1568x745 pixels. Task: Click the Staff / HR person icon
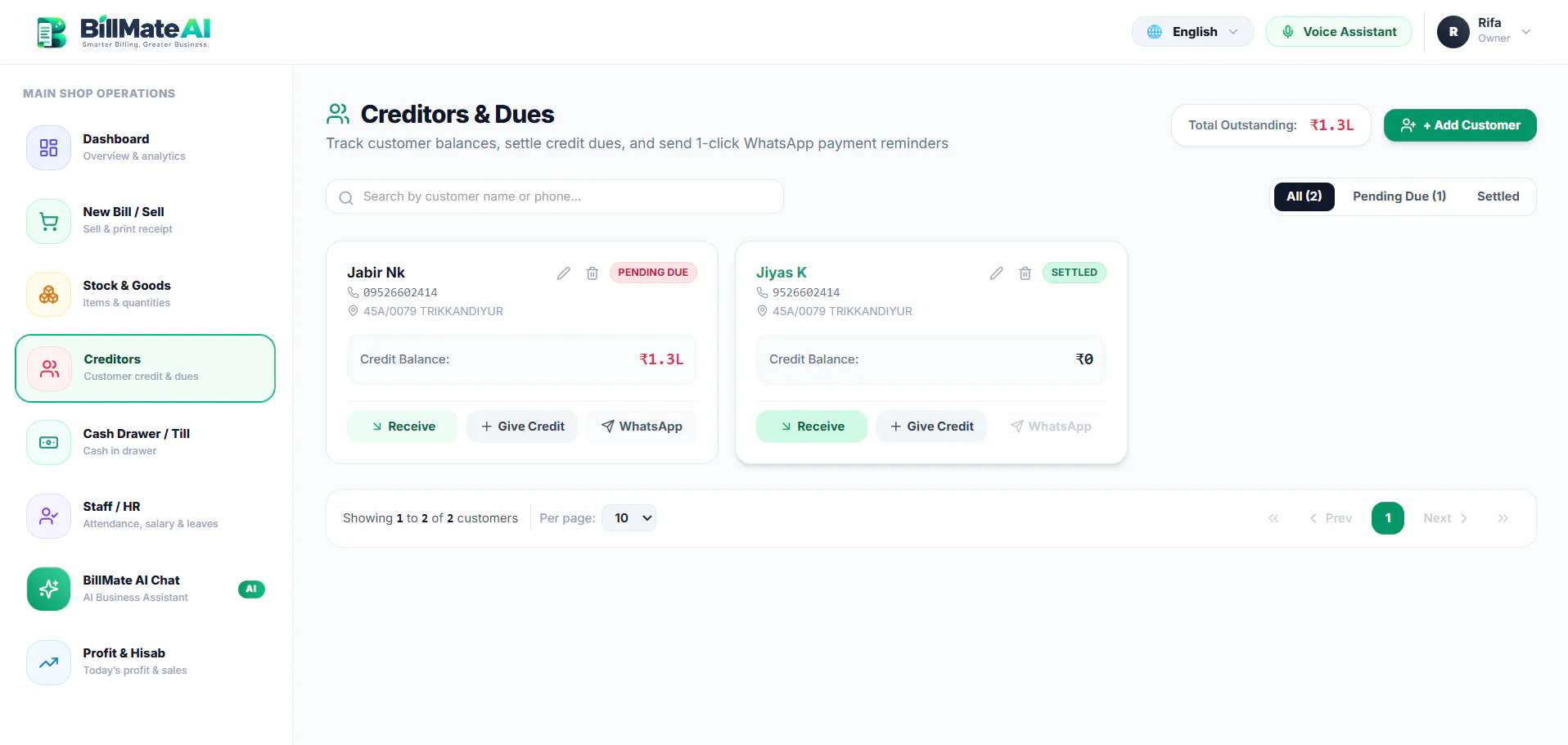[x=49, y=516]
